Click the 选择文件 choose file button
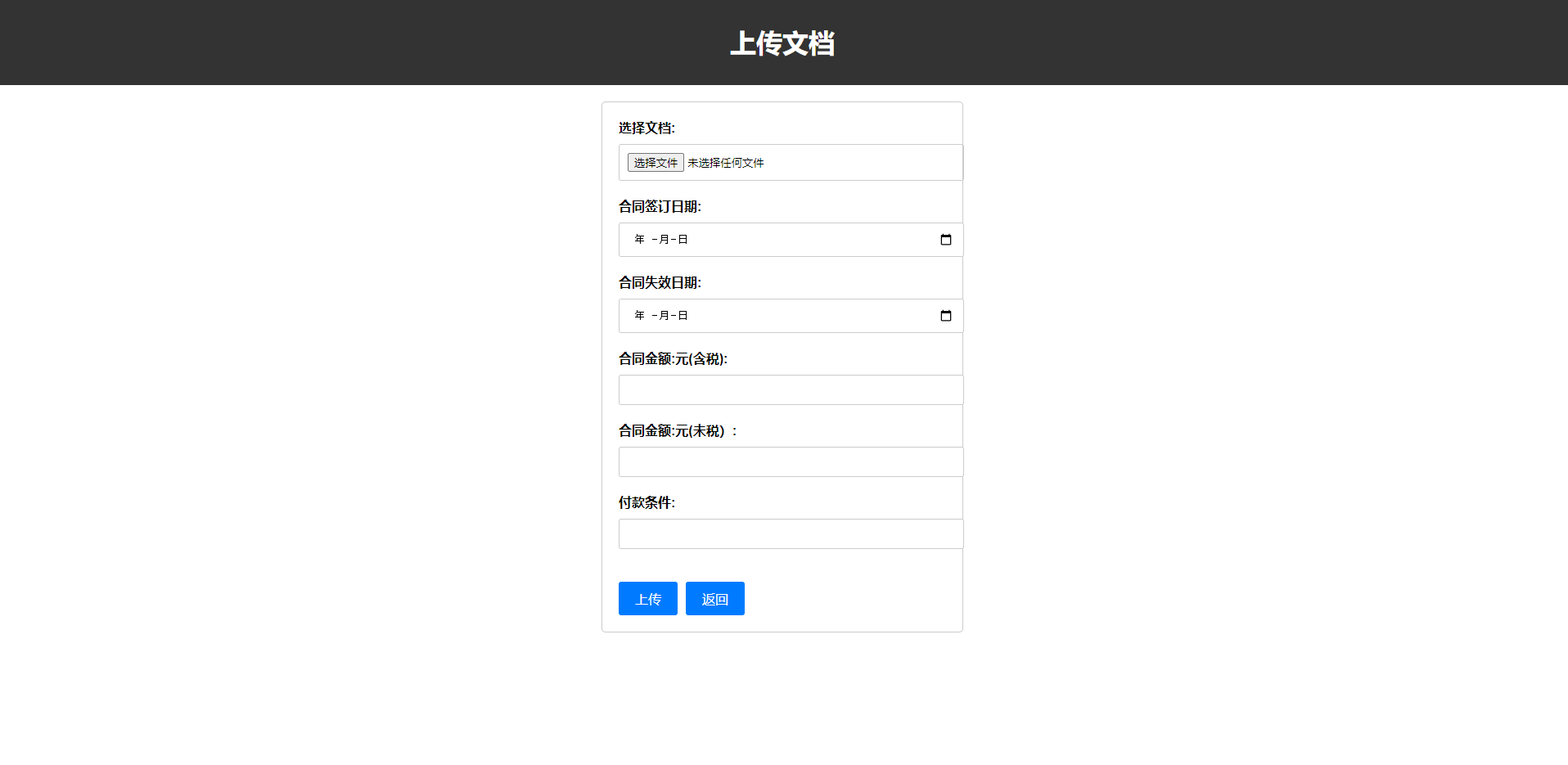Viewport: 1568px width, 765px height. (656, 163)
